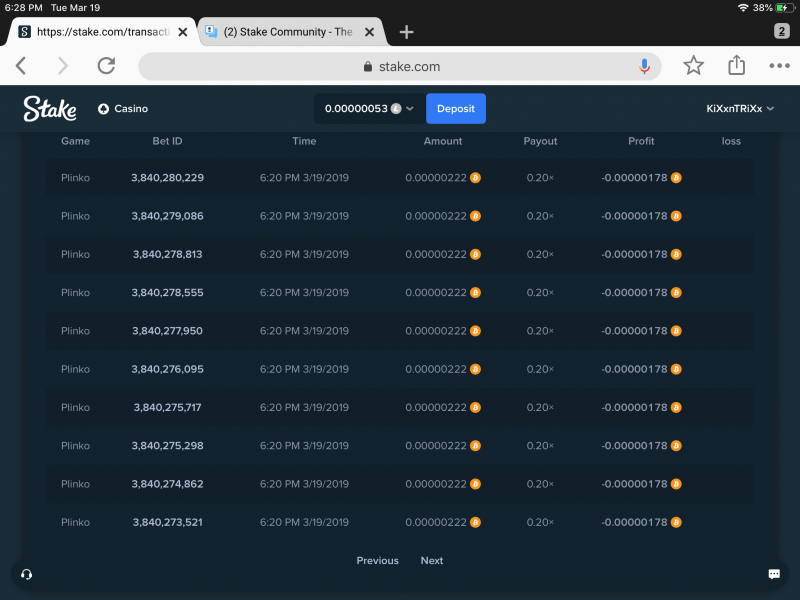Click the blue Deposit button

(x=456, y=109)
